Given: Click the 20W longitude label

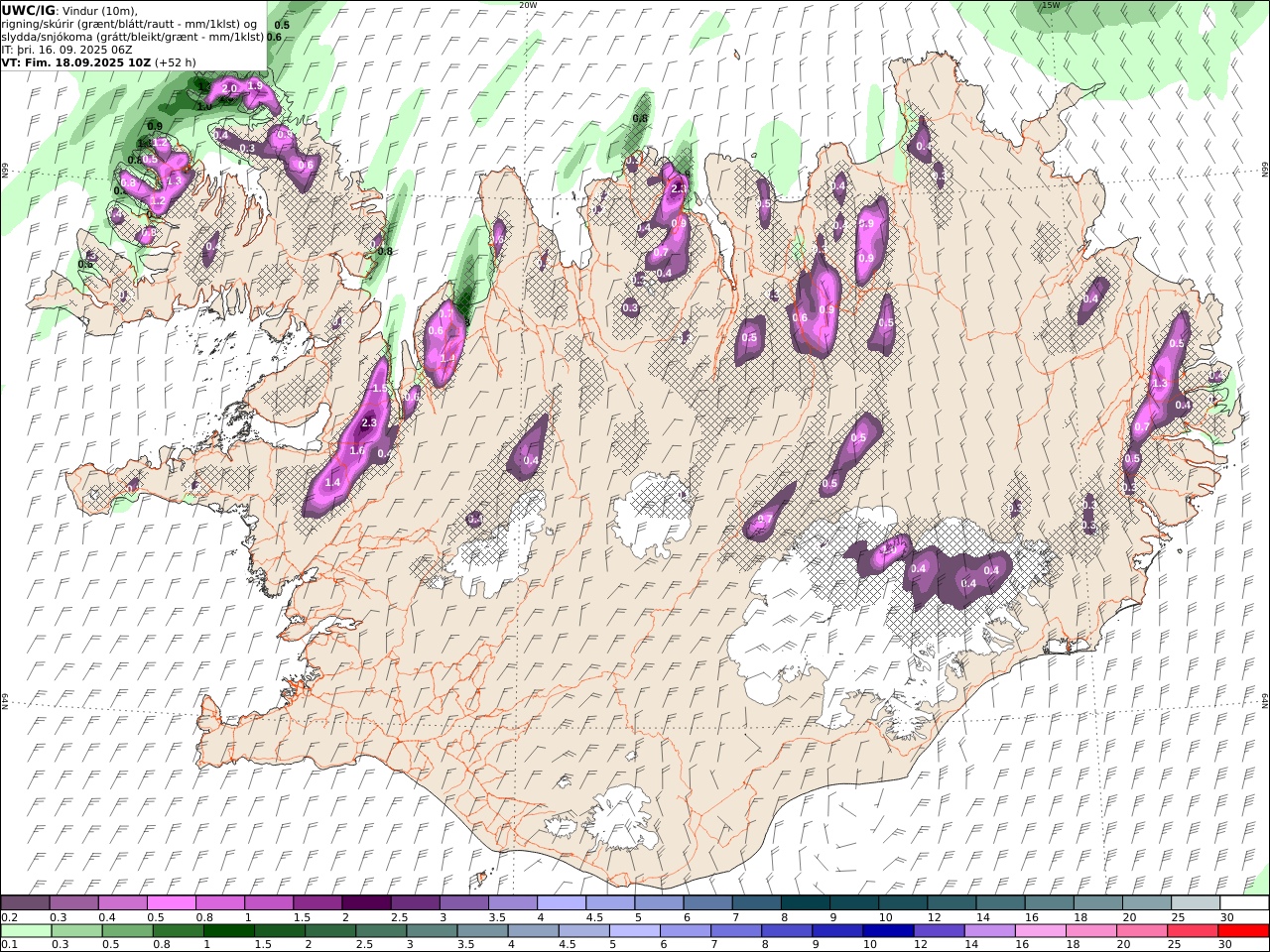Looking at the screenshot, I should click(x=528, y=5).
